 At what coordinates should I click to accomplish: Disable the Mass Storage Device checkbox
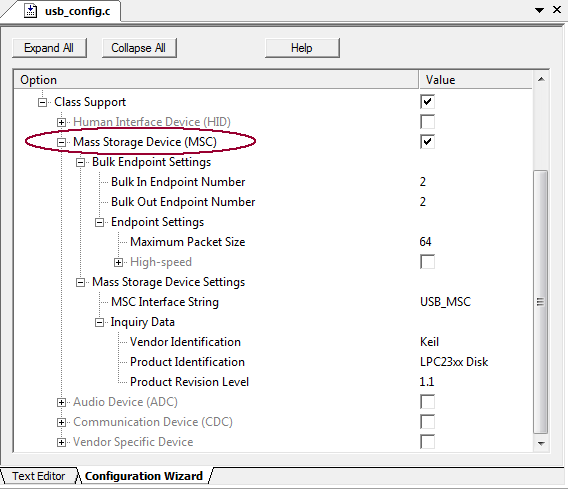pyautogui.click(x=427, y=142)
